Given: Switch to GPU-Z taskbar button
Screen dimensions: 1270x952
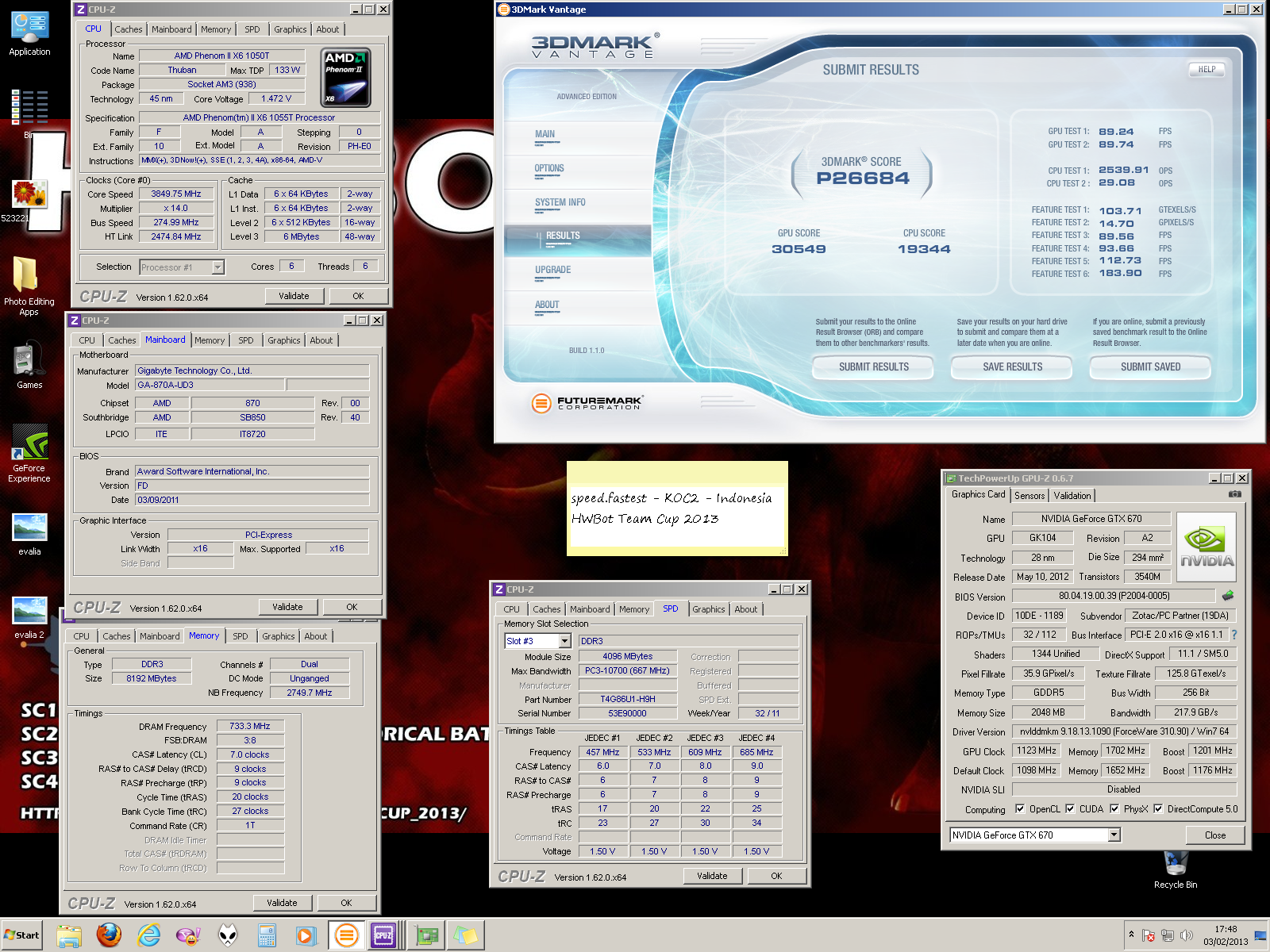Looking at the screenshot, I should pos(427,935).
